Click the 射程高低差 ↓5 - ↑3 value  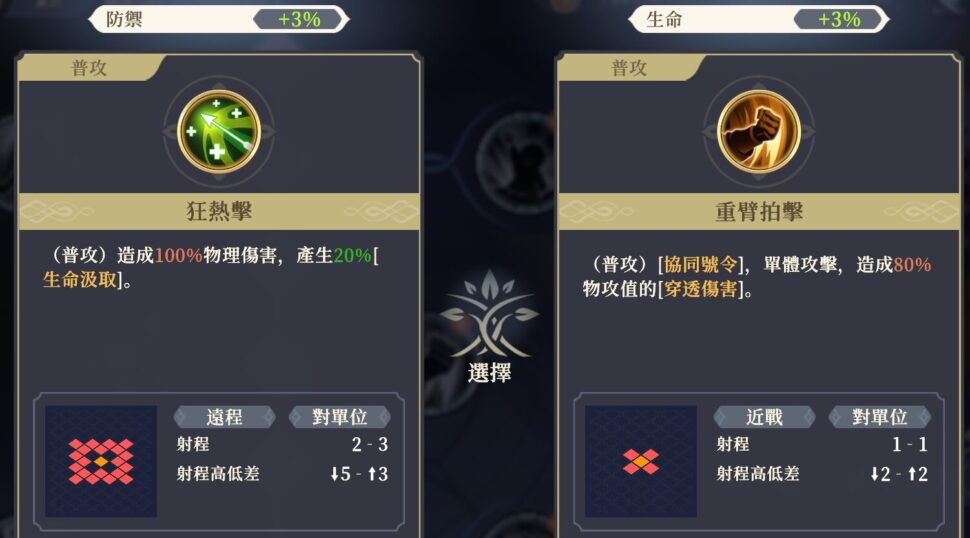(x=359, y=474)
